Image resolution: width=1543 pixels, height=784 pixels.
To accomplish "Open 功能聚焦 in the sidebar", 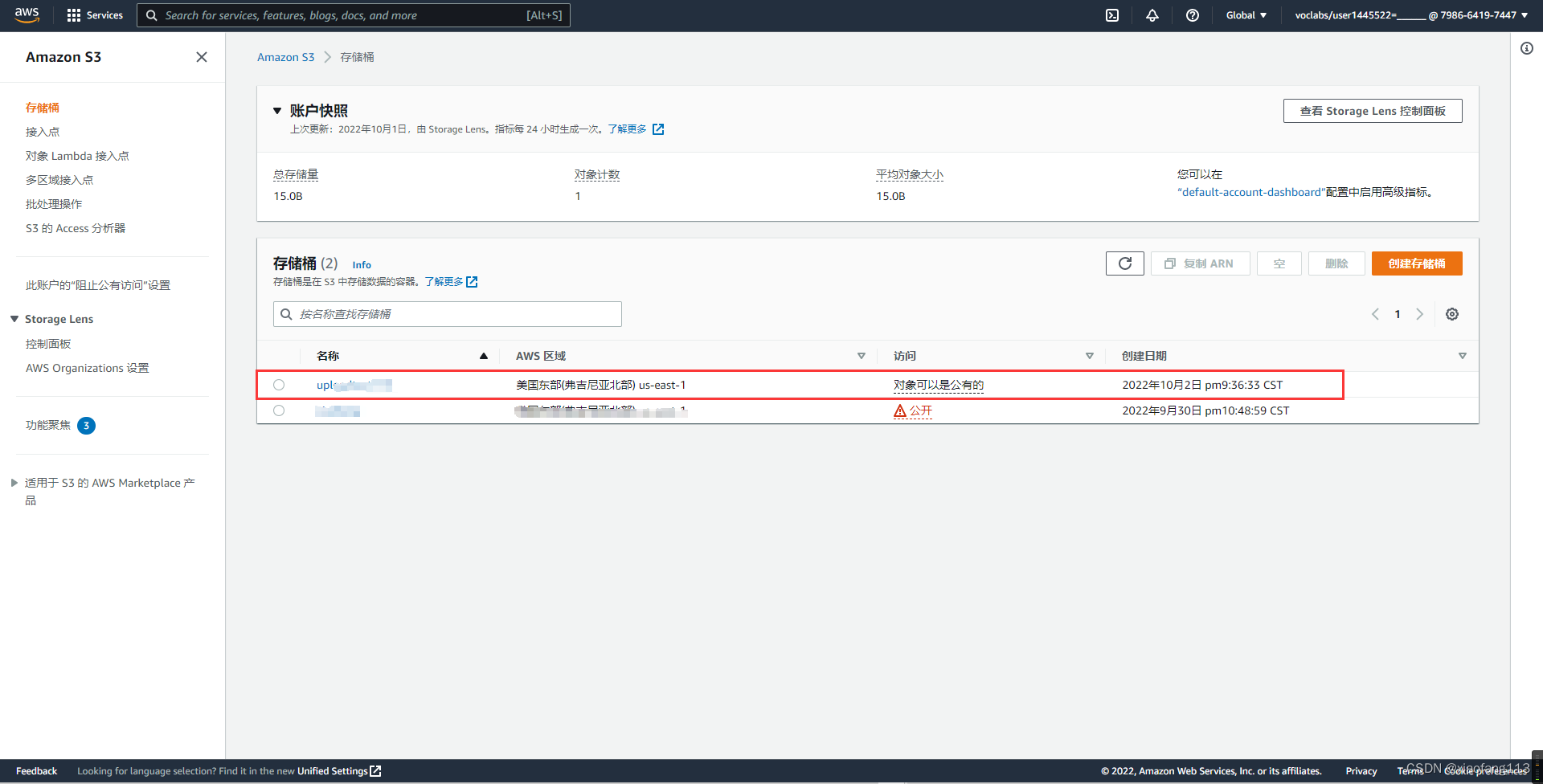I will pos(48,425).
